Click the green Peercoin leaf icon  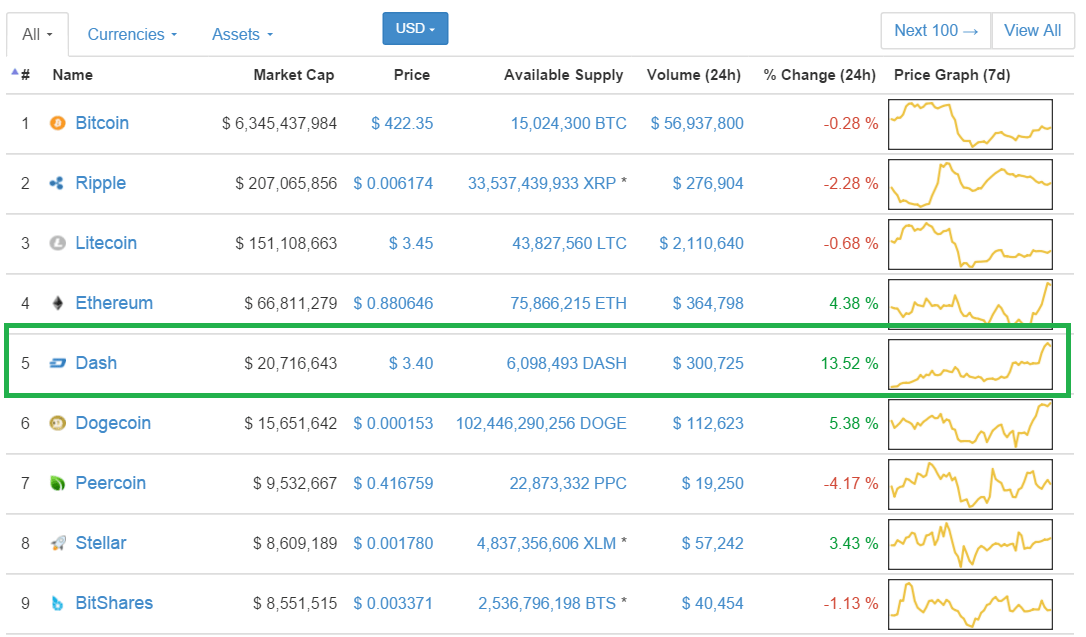coord(57,483)
